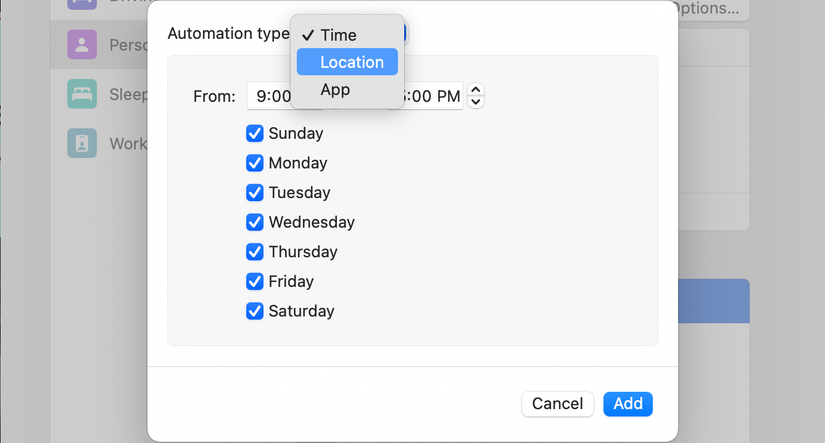Click the Friday label text
Viewport: 825px width, 443px height.
(291, 281)
